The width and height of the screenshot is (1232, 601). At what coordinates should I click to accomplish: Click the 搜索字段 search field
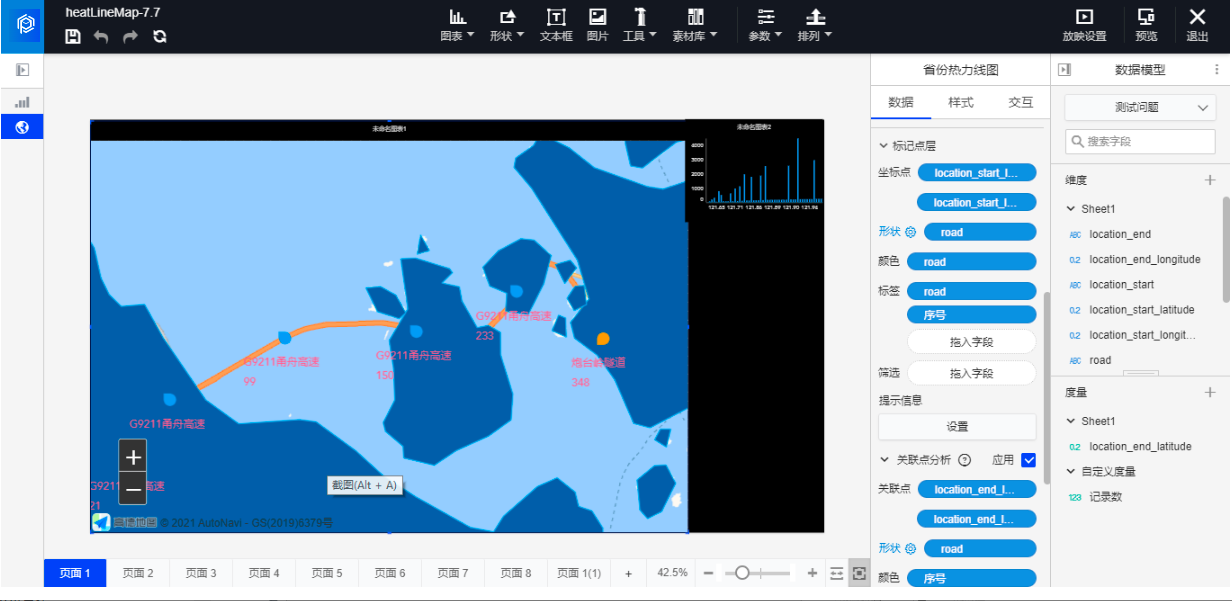coord(1140,142)
